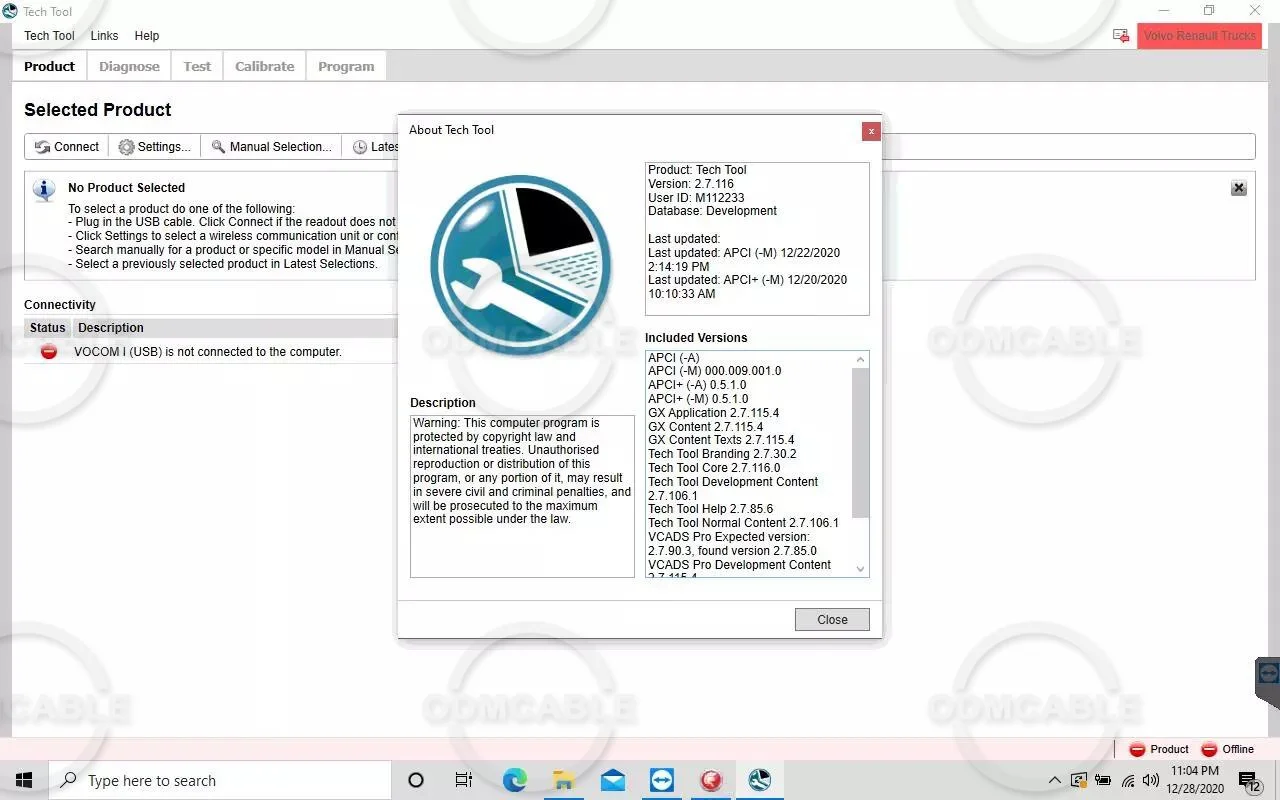Screen dimensions: 1280x800
Task: Select 'Tech Tool Help 2.7.85.6' entry
Action: (x=710, y=509)
